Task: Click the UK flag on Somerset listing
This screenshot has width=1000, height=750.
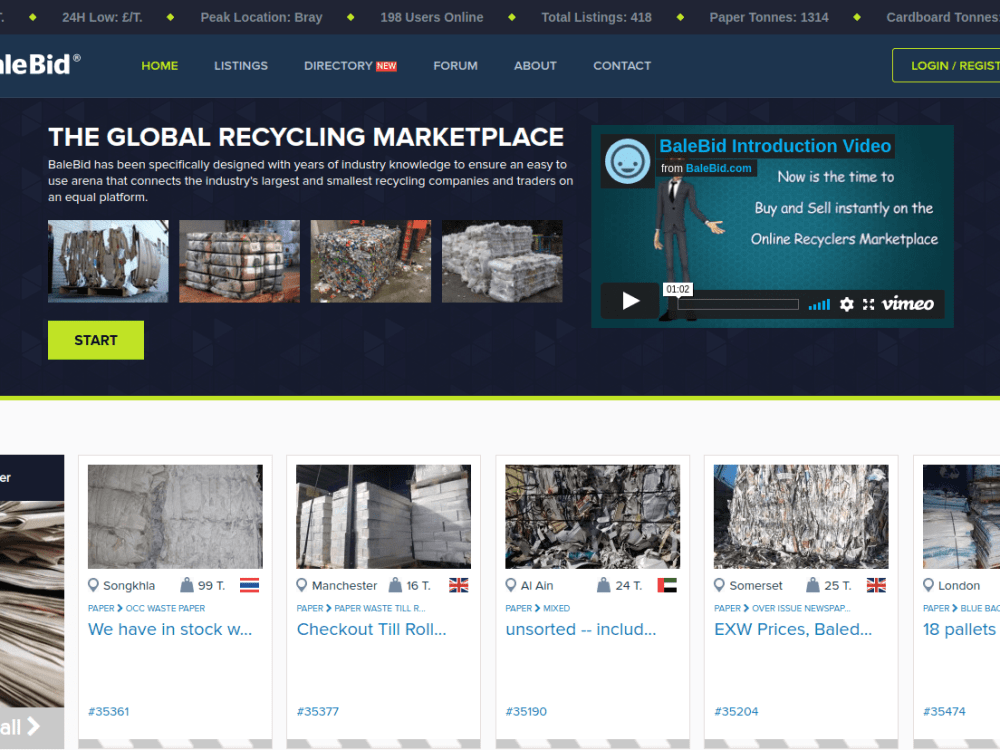Action: pos(876,585)
